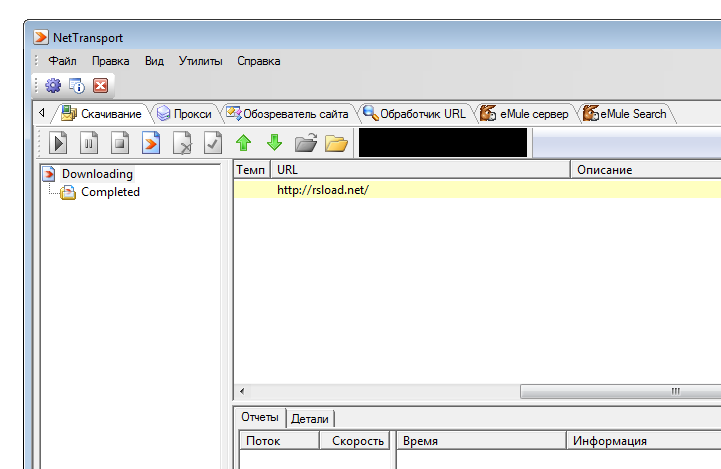The image size is (721, 469).
Task: Sort by the URL column header
Action: (x=421, y=170)
